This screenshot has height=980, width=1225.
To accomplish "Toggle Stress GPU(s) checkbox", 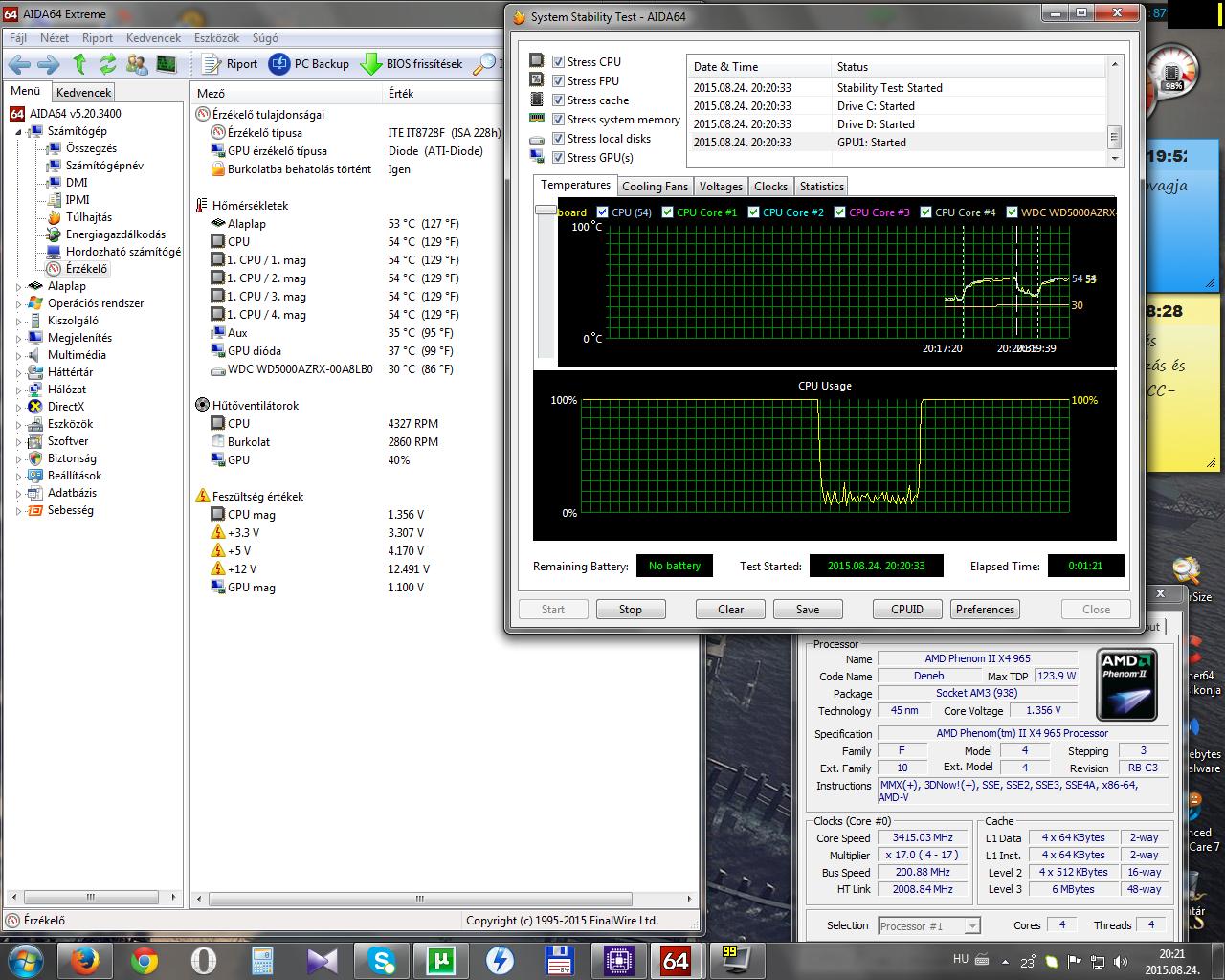I will [558, 157].
